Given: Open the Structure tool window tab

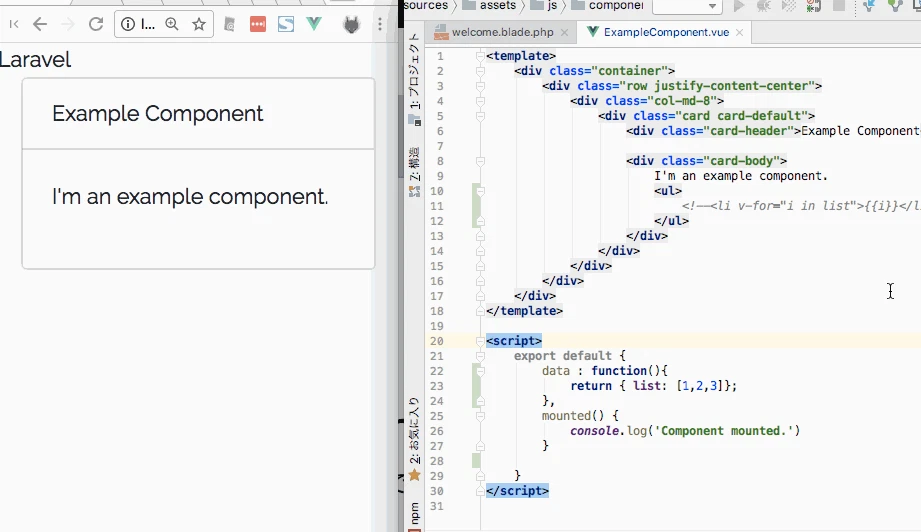Looking at the screenshot, I should 415,171.
